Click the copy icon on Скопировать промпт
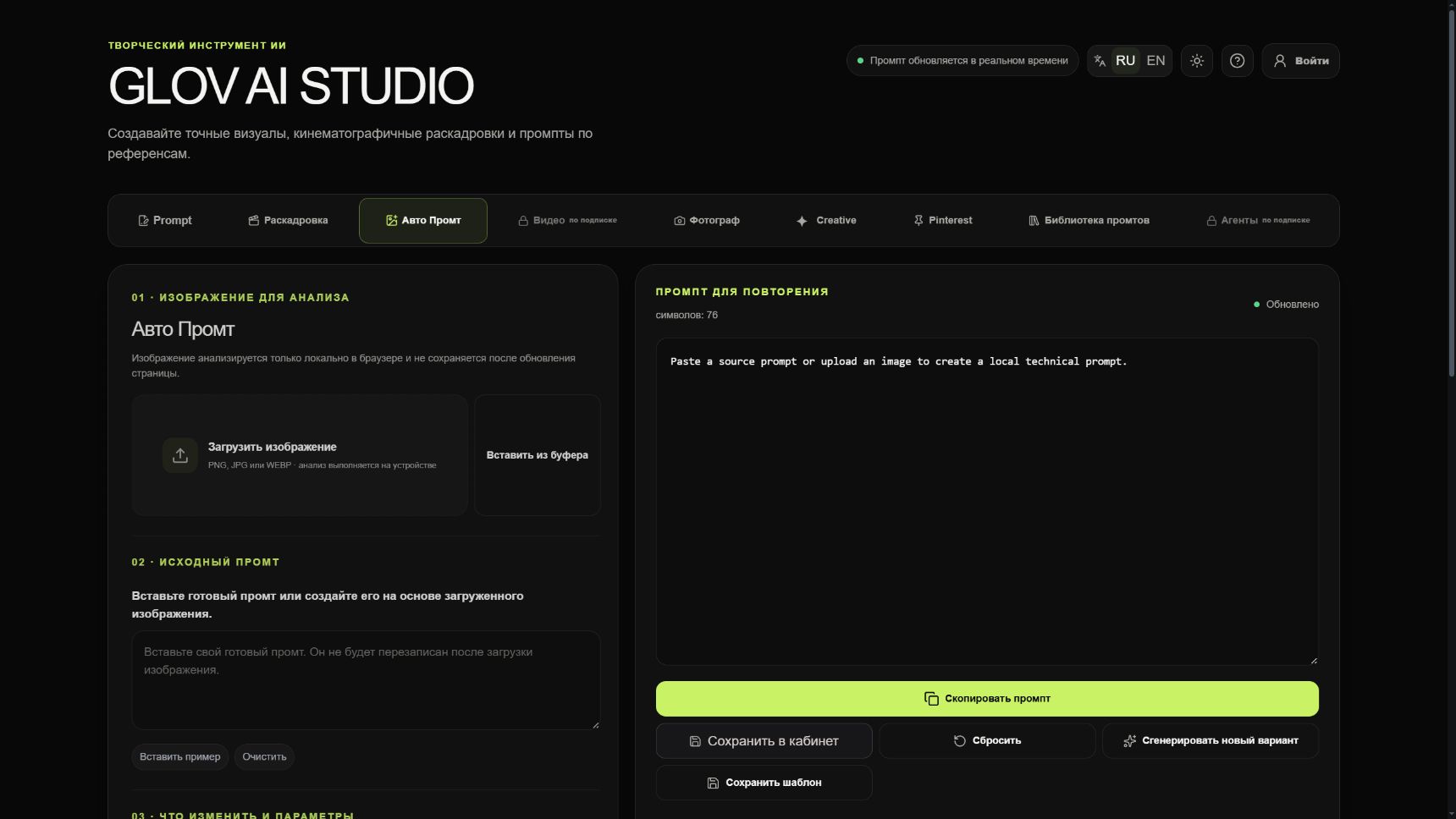 coord(931,699)
